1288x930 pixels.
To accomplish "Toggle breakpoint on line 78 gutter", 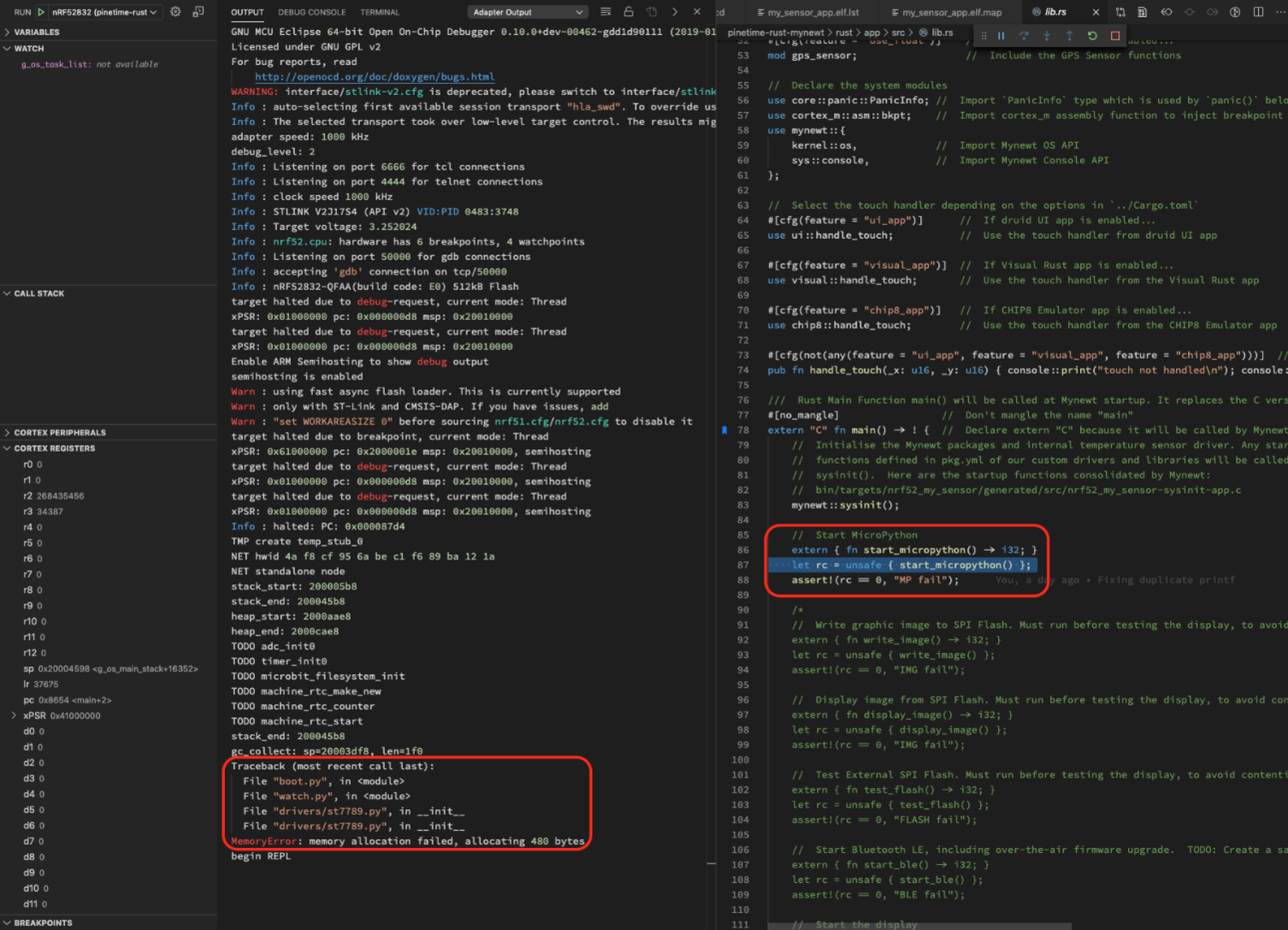I will pyautogui.click(x=724, y=430).
